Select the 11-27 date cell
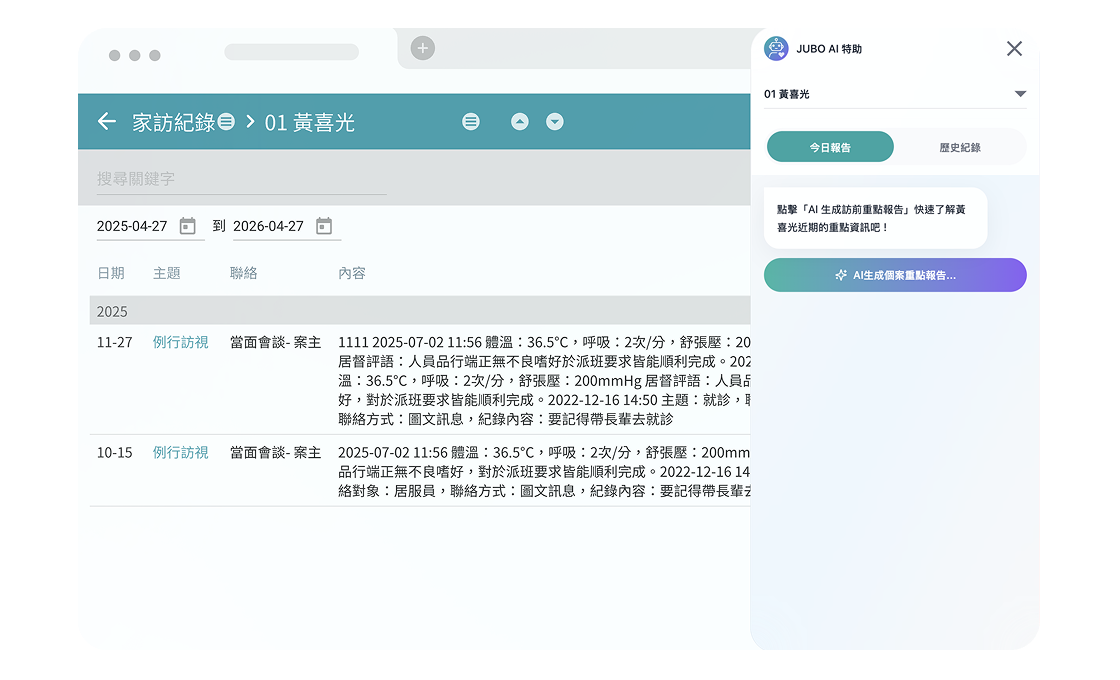Viewport: 1120px width, 680px height. 115,342
